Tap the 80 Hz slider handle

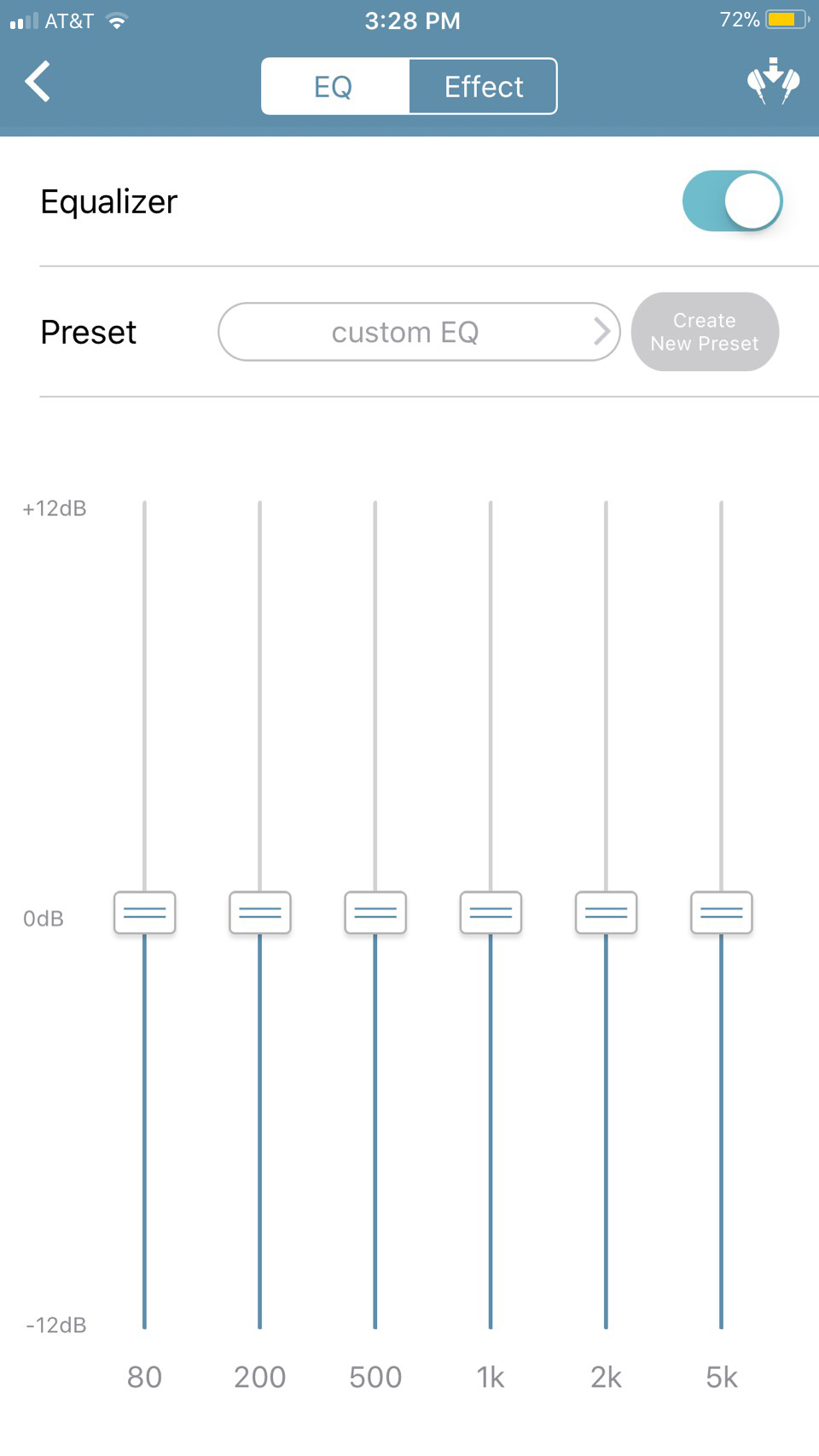145,913
